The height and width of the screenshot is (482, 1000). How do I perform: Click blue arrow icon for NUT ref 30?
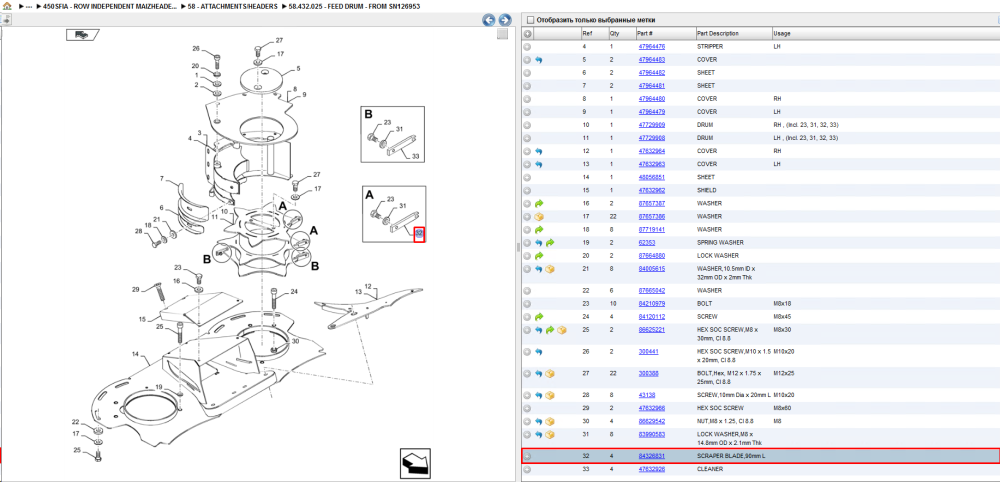pyautogui.click(x=538, y=421)
